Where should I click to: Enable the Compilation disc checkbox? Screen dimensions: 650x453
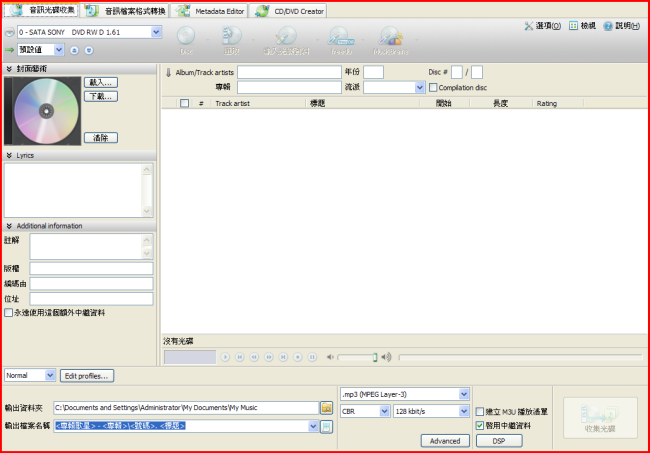tap(432, 88)
